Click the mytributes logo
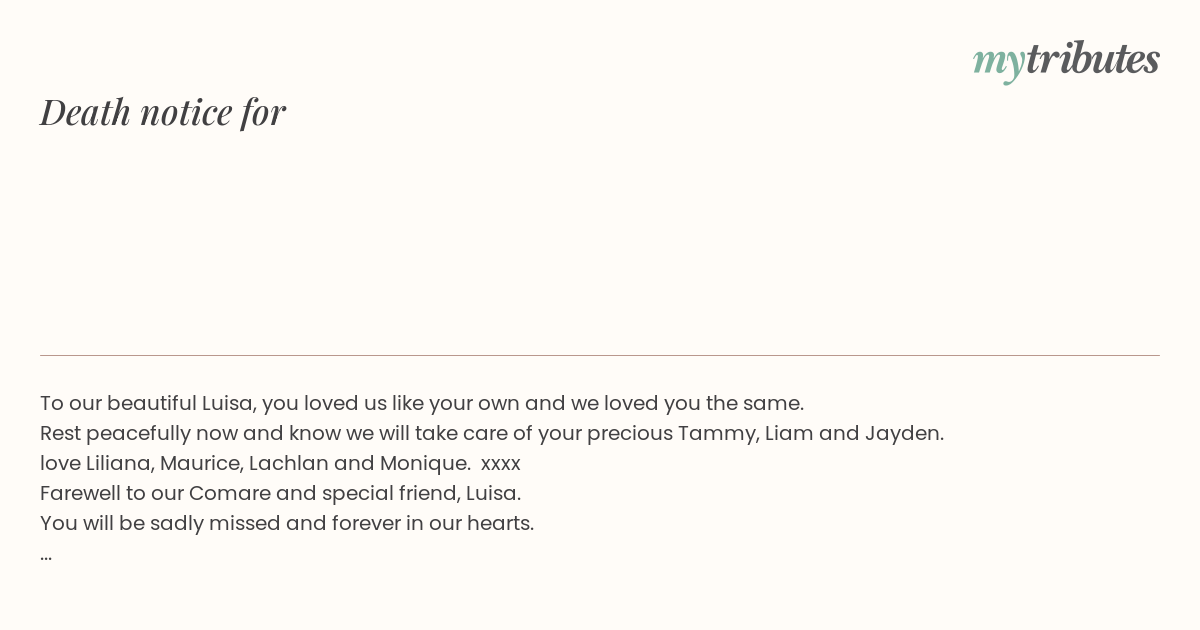This screenshot has height=630, width=1200. coord(1066,60)
